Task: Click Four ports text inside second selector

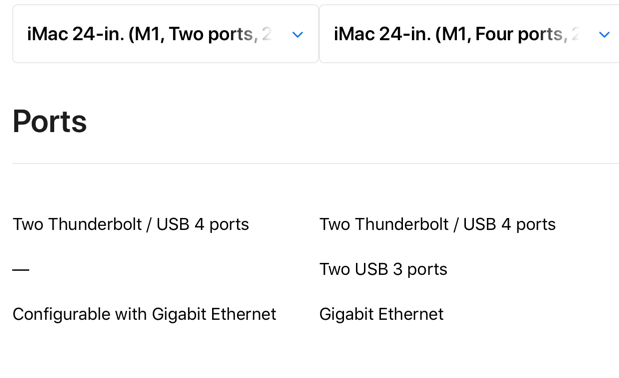Action: (519, 34)
